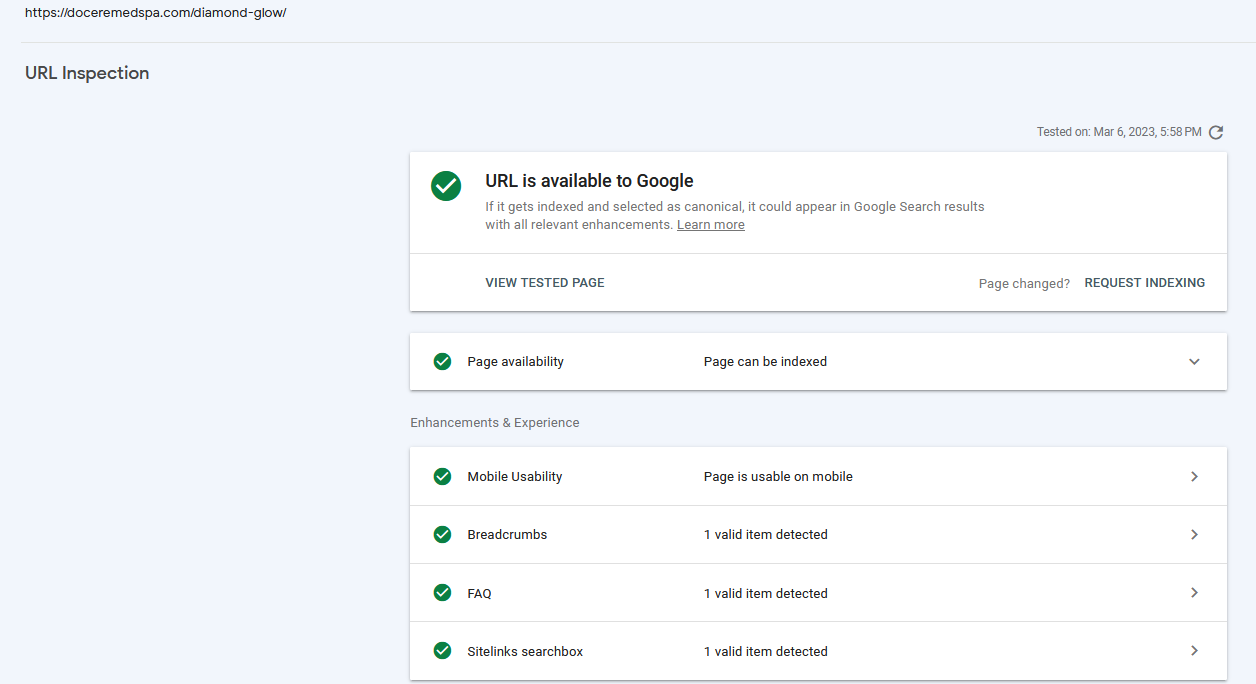Image resolution: width=1256 pixels, height=684 pixels.
Task: Open the Learn more link
Action: pos(711,225)
